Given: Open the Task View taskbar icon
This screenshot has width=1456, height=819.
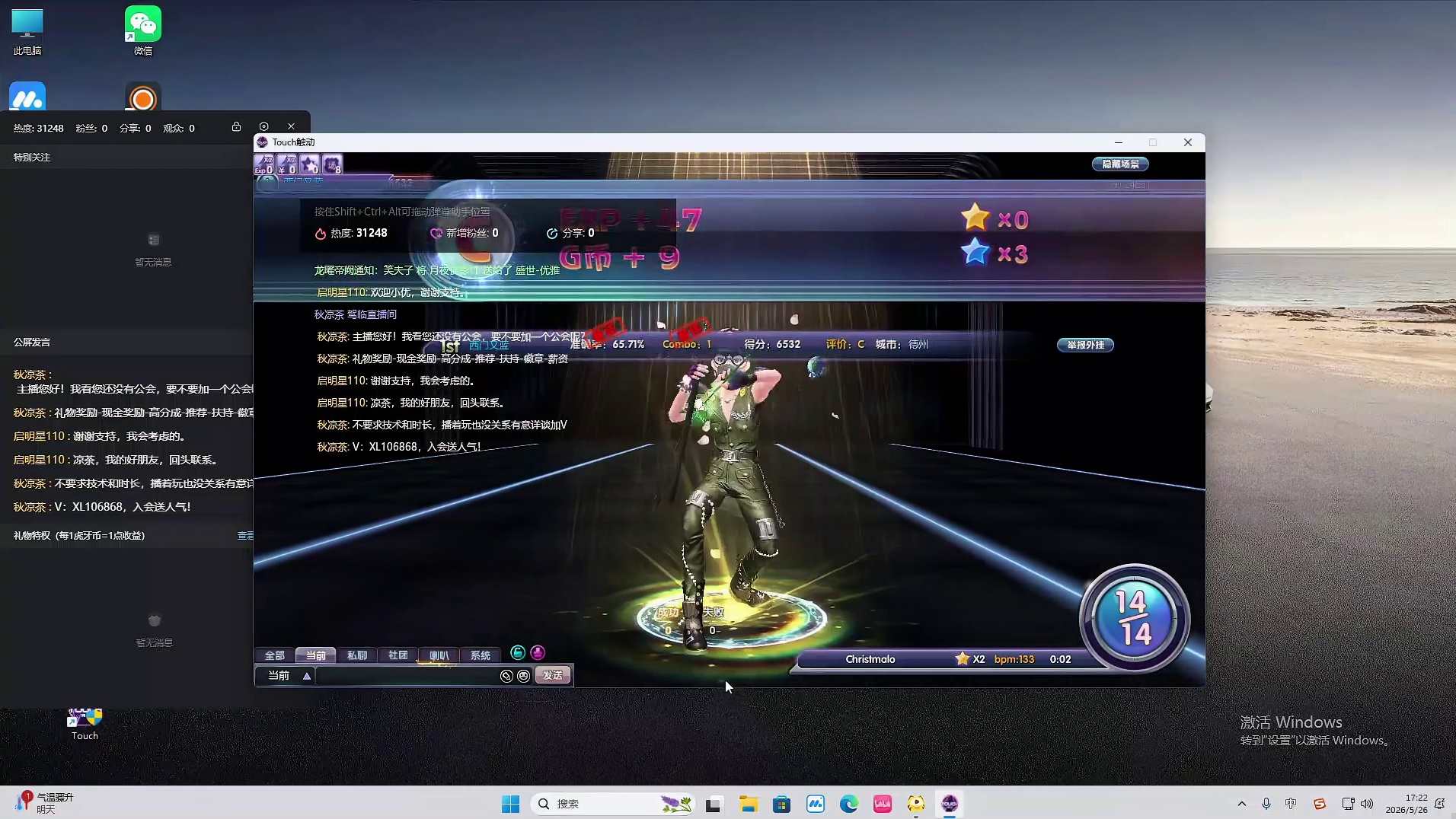Looking at the screenshot, I should pos(714,804).
